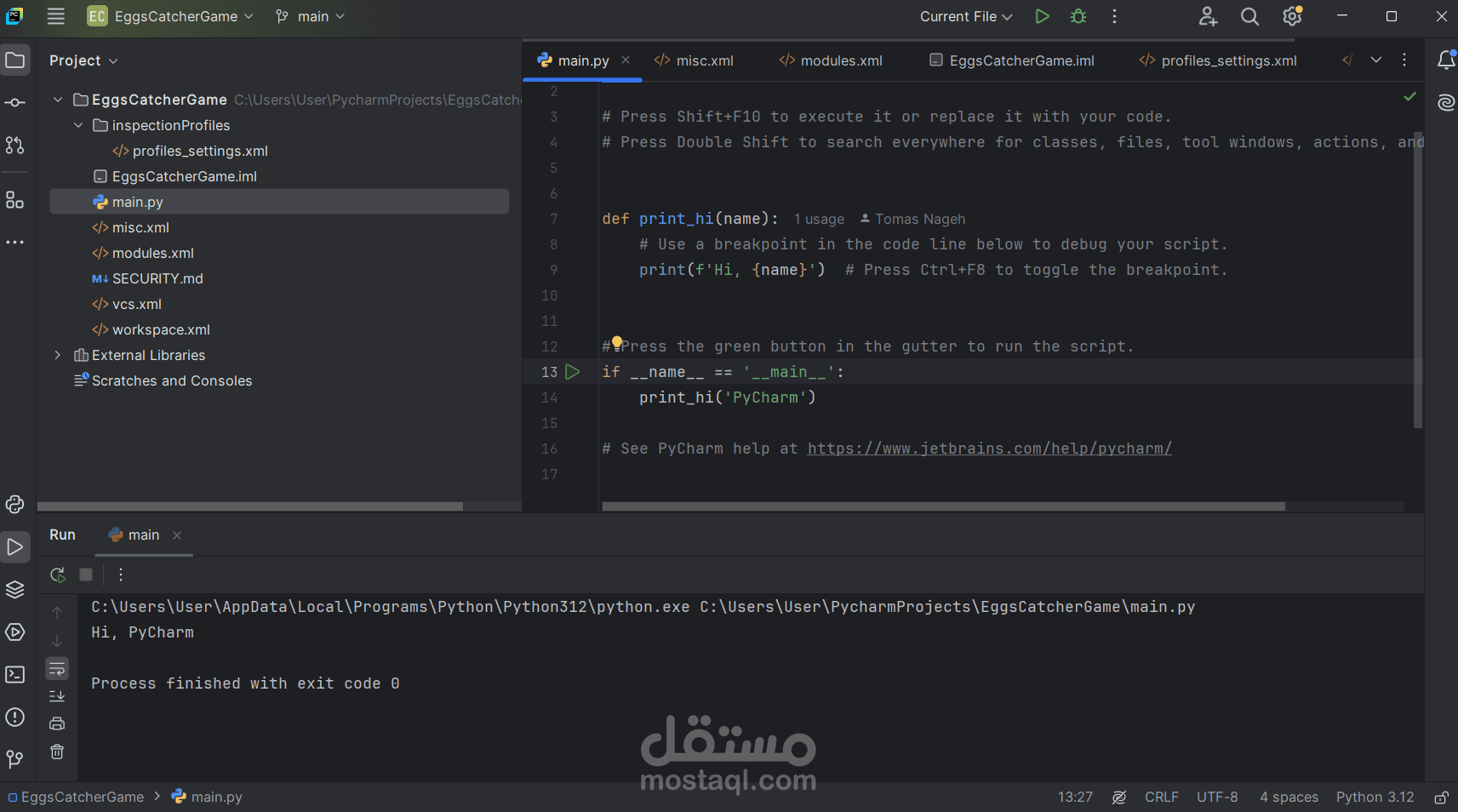Open Notifications bell icon
The height and width of the screenshot is (812, 1458).
(1446, 60)
